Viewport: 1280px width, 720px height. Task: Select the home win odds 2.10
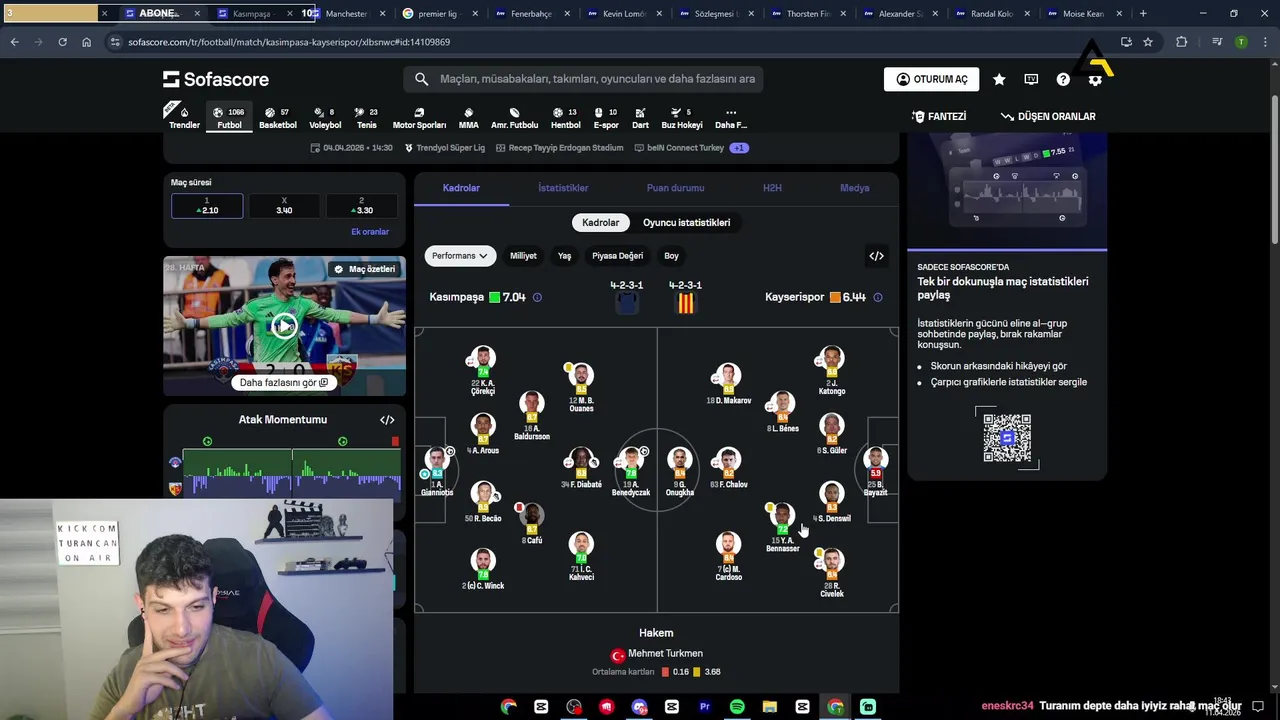pos(207,206)
